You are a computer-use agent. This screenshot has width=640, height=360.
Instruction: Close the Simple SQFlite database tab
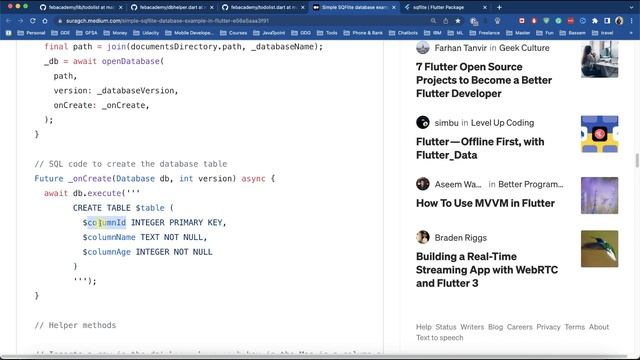click(393, 7)
